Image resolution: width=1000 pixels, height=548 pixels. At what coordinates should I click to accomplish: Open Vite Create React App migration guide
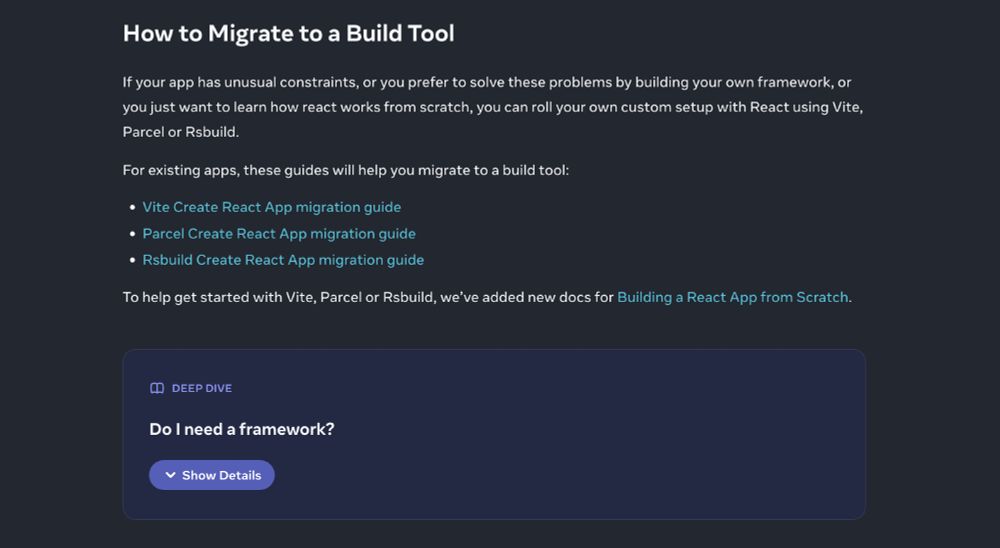pos(272,207)
